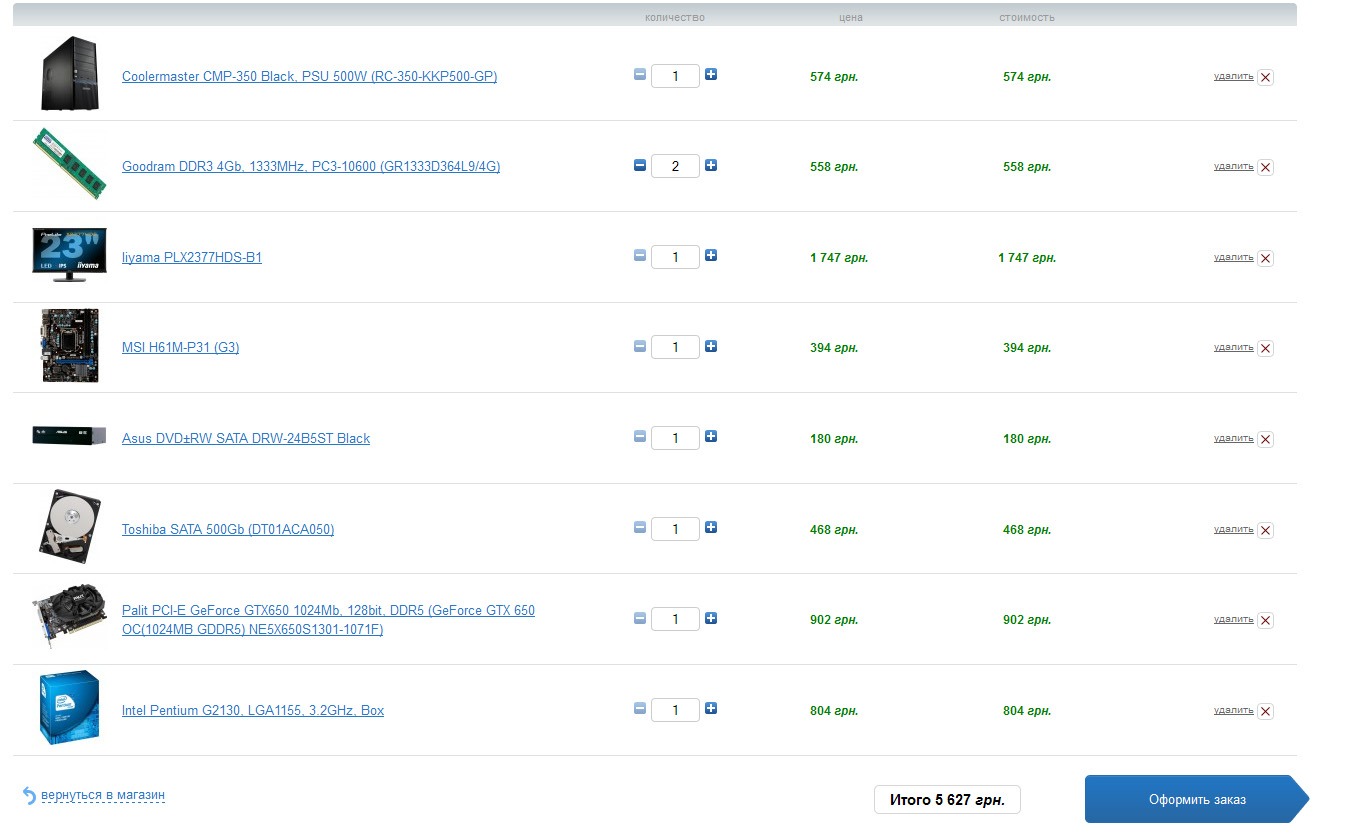Remove Toshiba SATA 500Gb with red X icon
This screenshot has height=838, width=1346.
pos(1265,530)
